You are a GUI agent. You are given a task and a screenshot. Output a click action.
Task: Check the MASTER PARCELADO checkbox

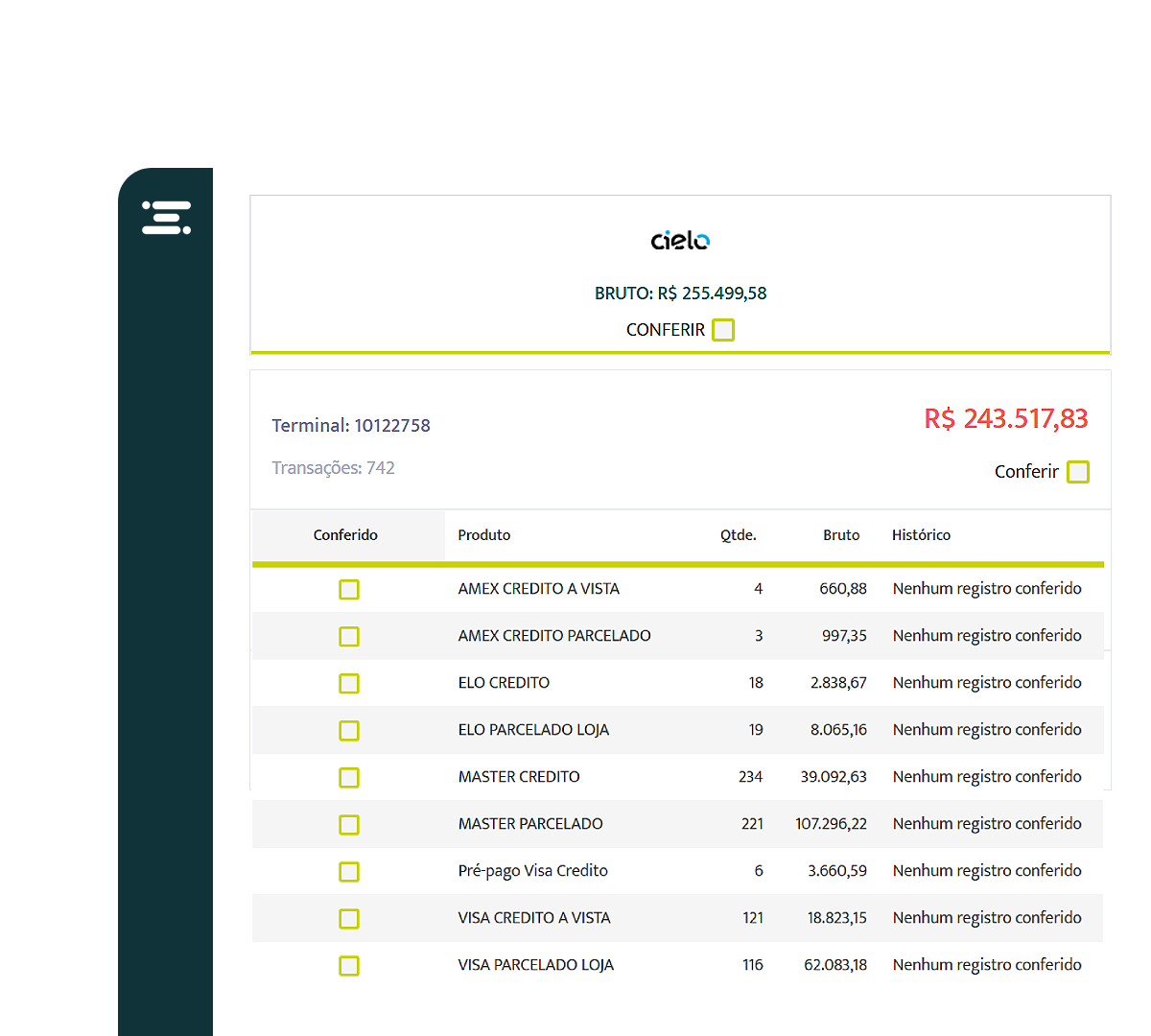(x=349, y=824)
